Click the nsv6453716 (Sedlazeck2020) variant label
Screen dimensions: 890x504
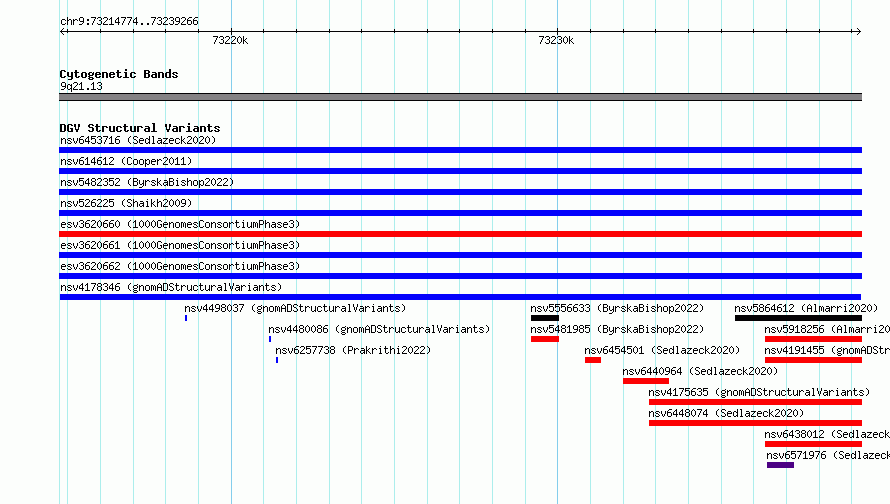point(138,140)
